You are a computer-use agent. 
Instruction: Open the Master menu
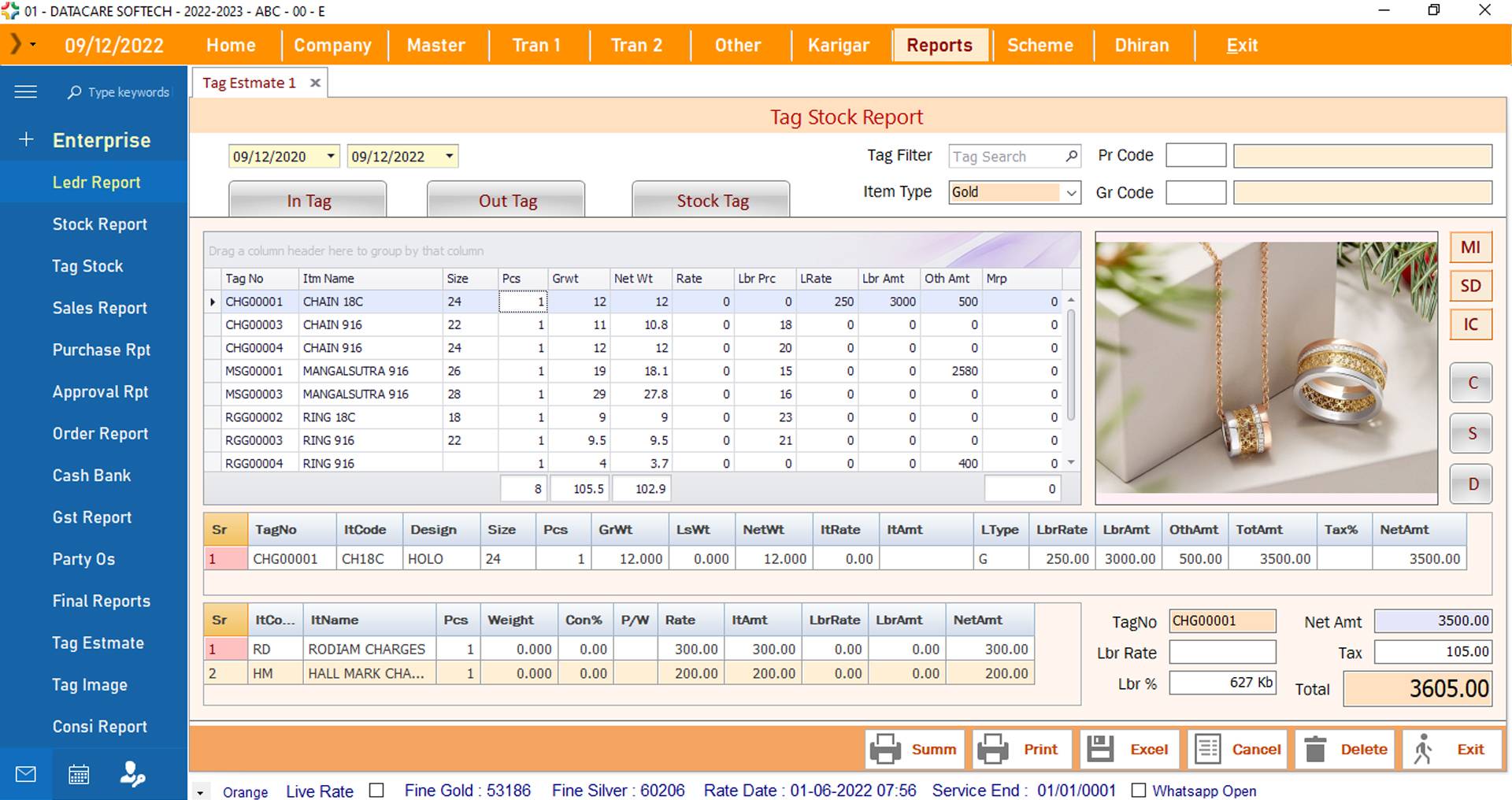tap(436, 45)
